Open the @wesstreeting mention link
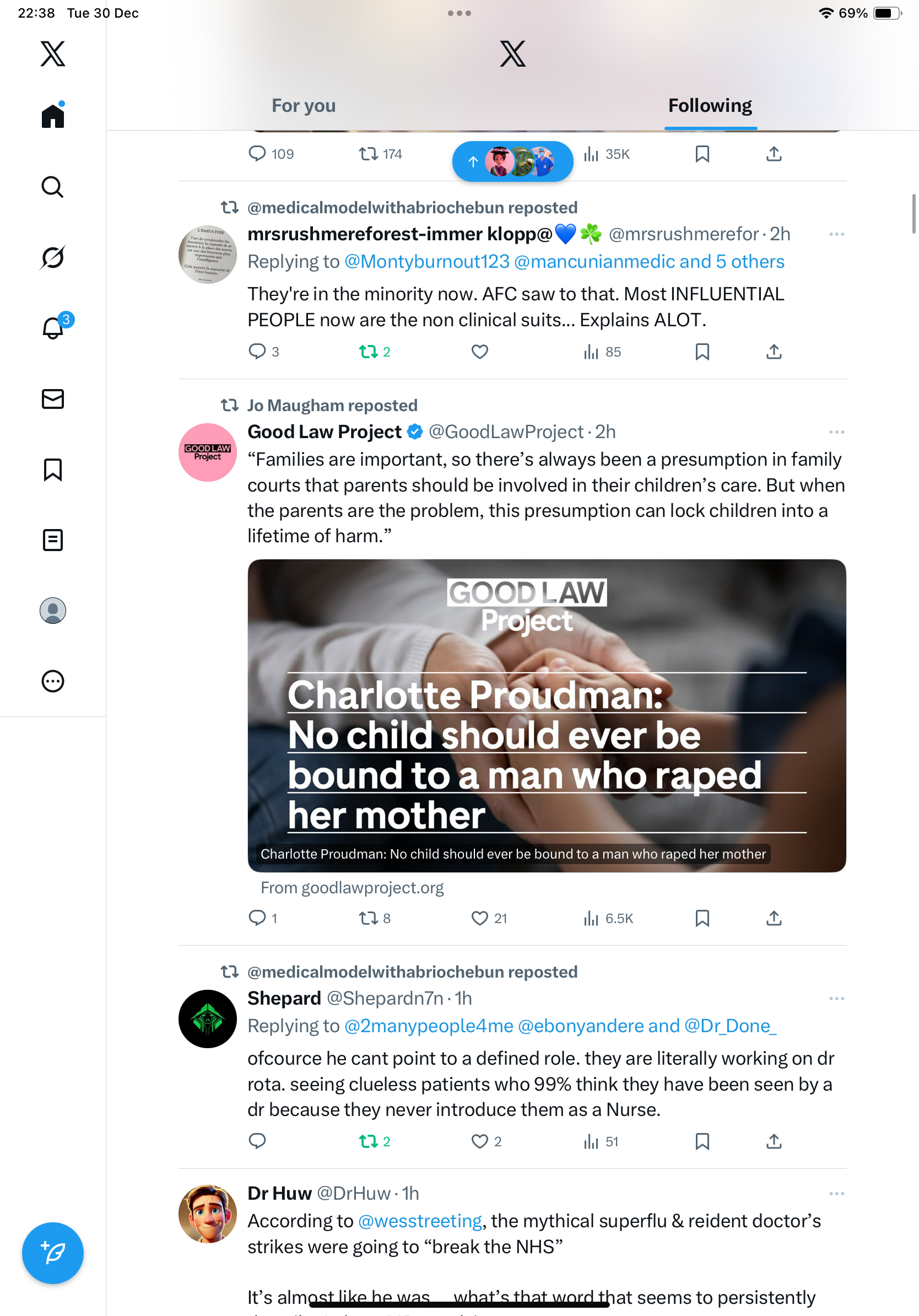The width and height of the screenshot is (919, 1316). 420,1221
